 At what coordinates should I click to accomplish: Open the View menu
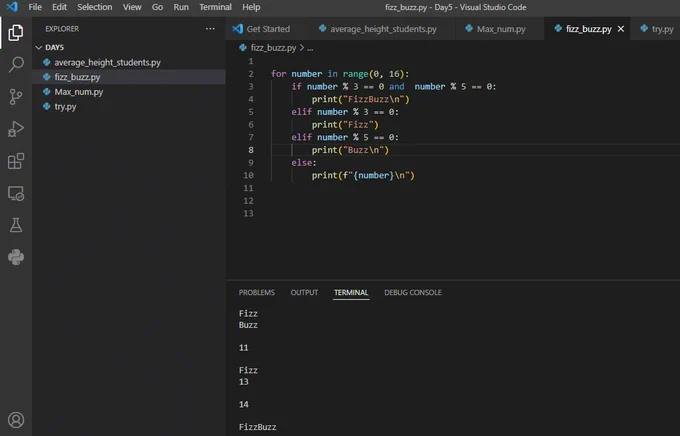coord(132,7)
